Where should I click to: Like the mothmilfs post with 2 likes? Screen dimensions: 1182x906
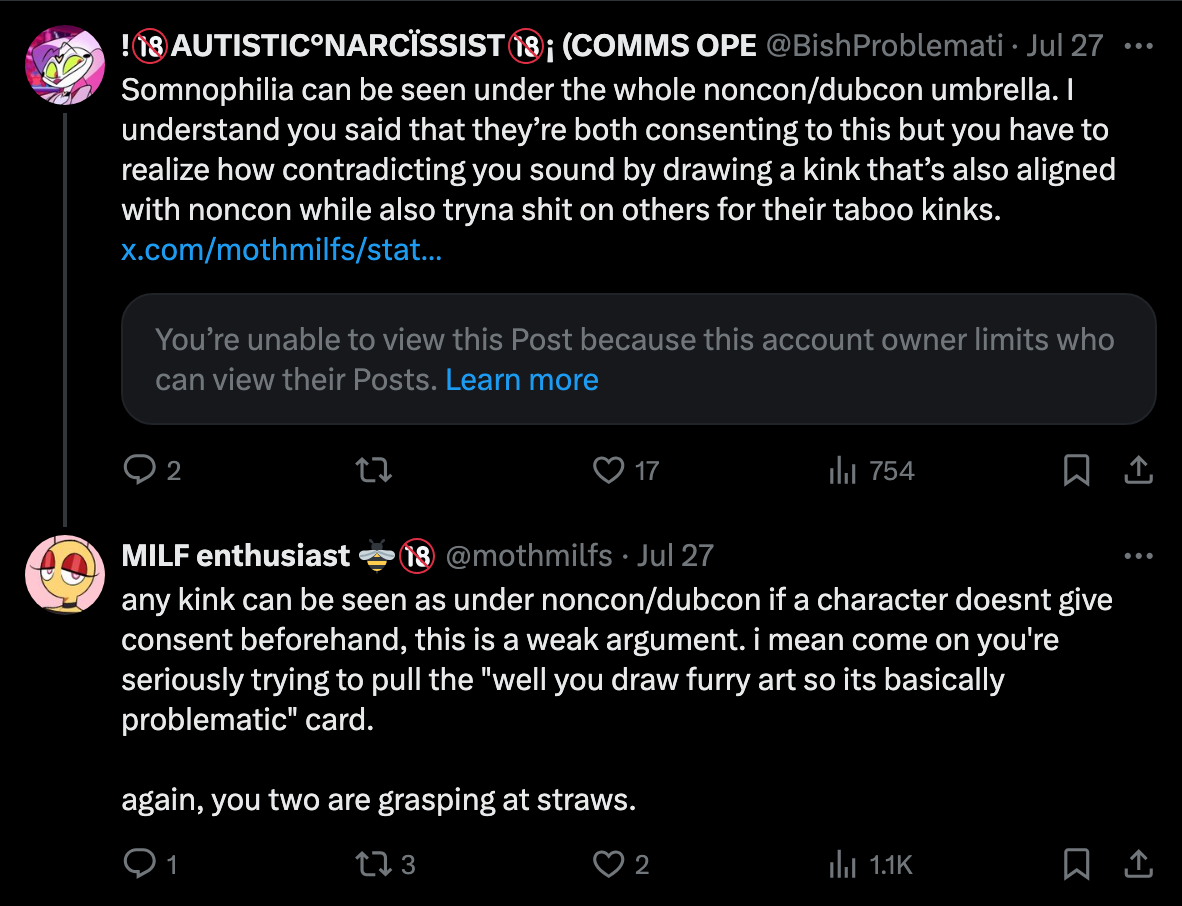tap(609, 864)
